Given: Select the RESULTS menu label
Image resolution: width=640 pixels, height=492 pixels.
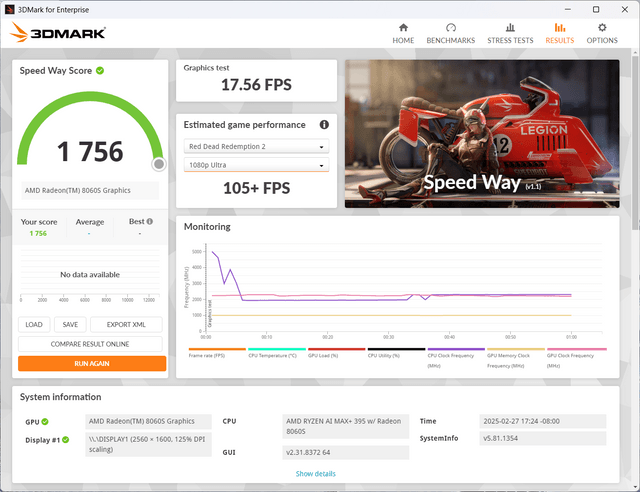Looking at the screenshot, I should point(560,40).
